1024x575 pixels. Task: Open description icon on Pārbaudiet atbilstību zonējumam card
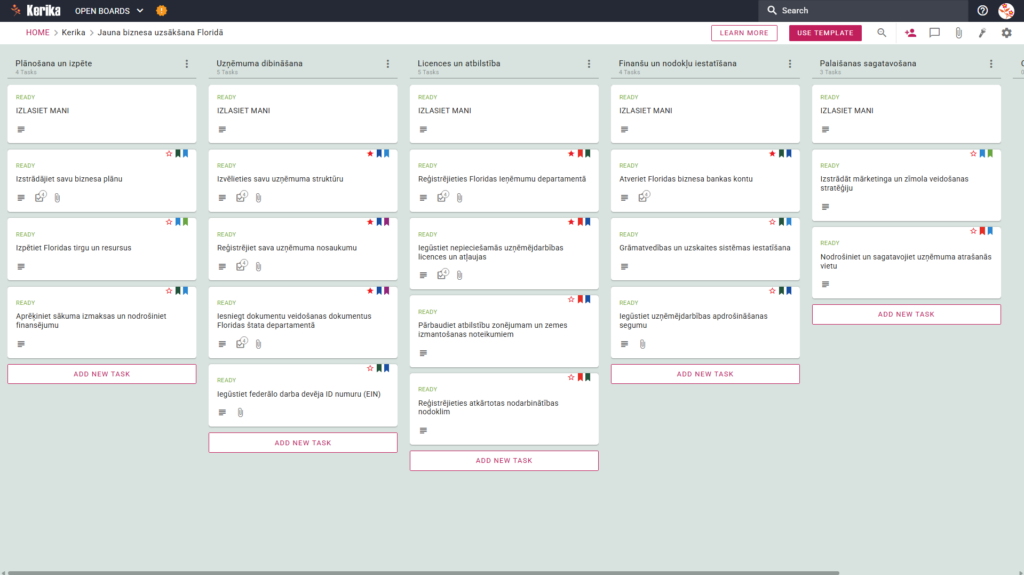click(423, 353)
